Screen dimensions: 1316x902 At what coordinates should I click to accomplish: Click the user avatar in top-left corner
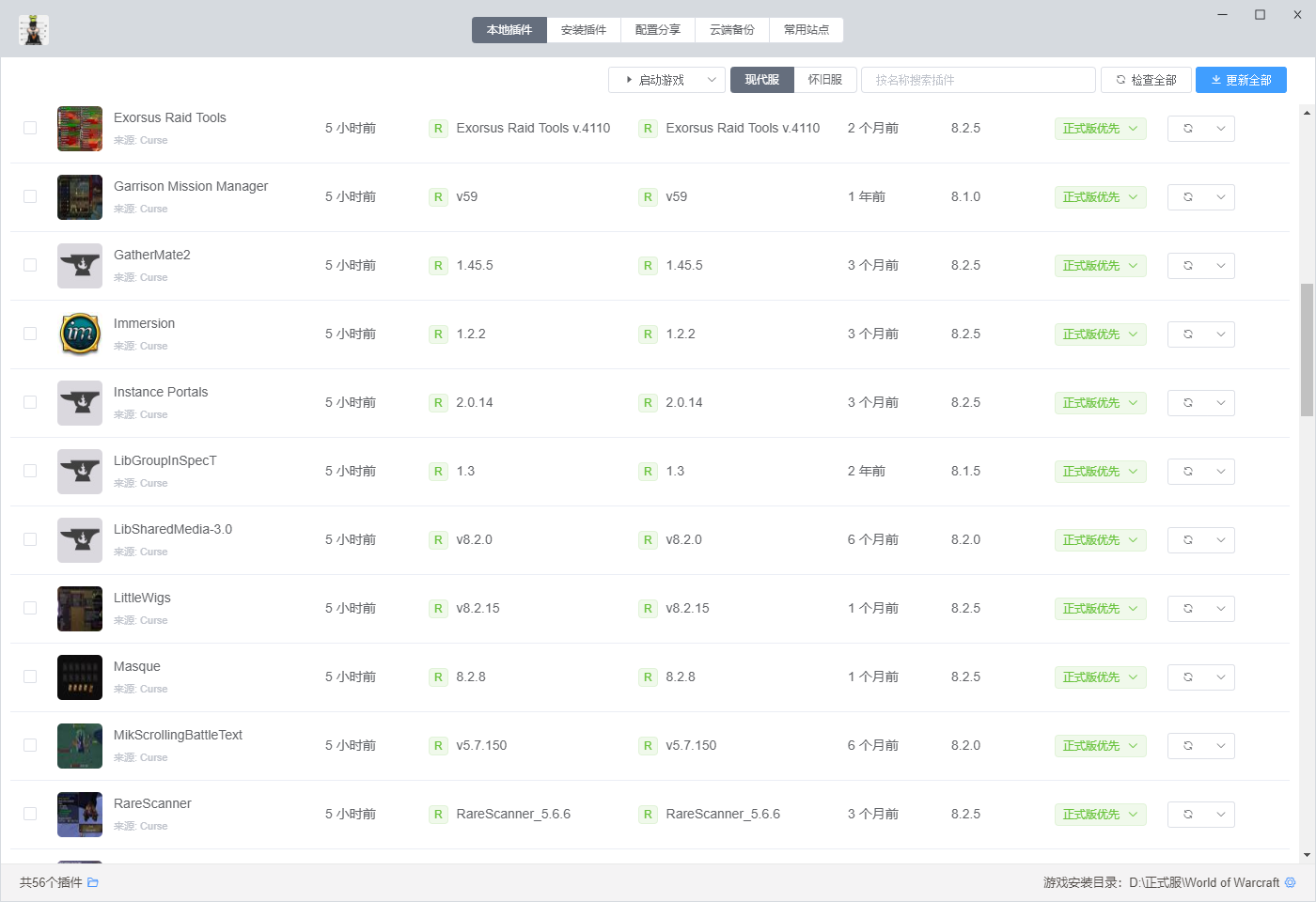[34, 30]
